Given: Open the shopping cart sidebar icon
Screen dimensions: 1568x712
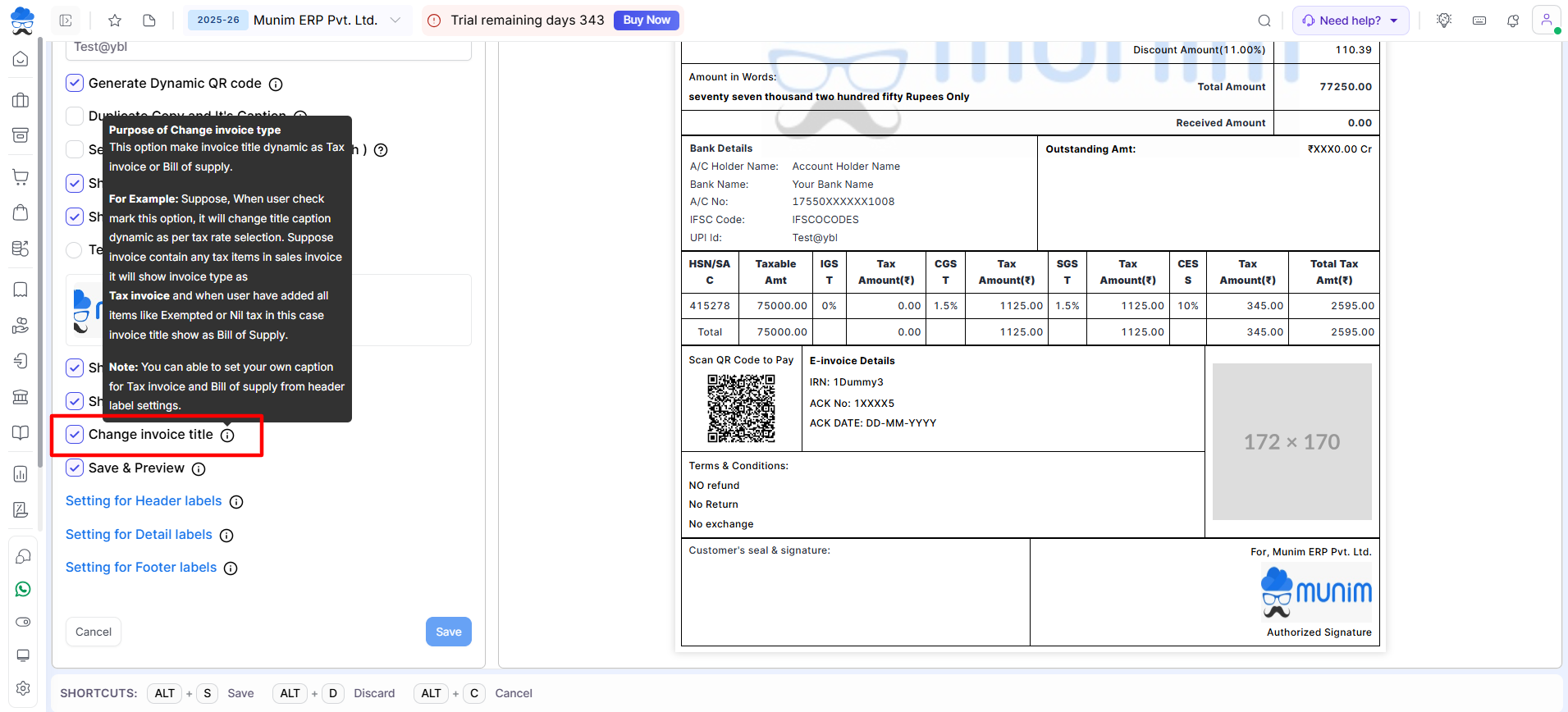Looking at the screenshot, I should tap(21, 177).
